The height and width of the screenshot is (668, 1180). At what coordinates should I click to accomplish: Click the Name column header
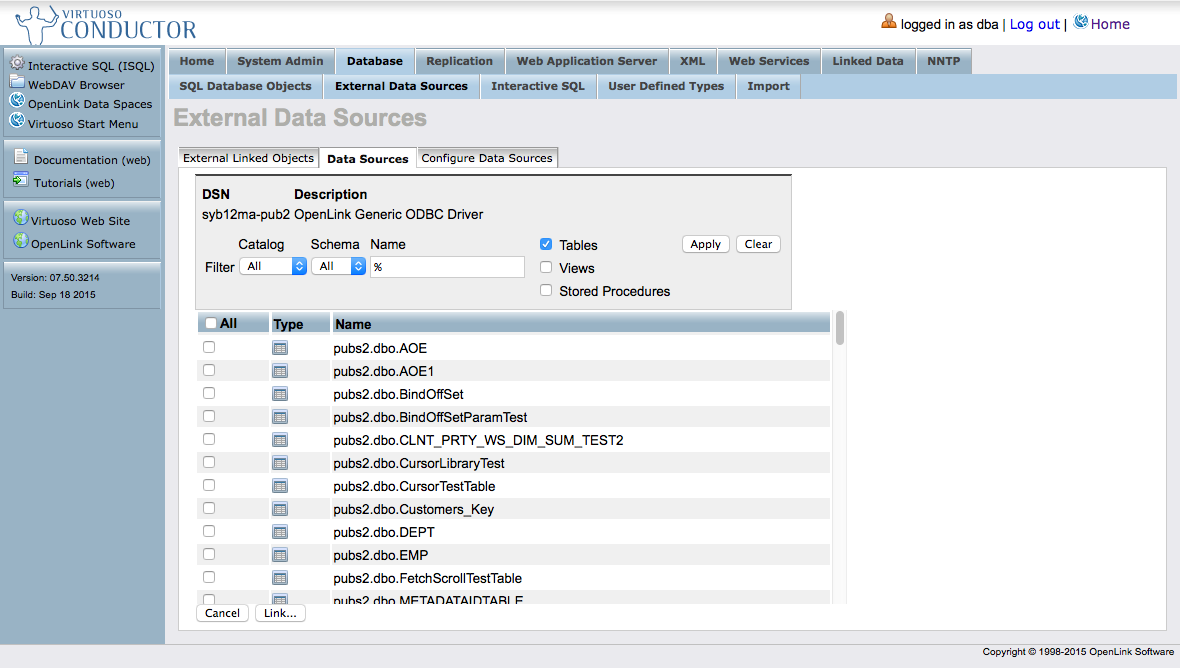[581, 324]
